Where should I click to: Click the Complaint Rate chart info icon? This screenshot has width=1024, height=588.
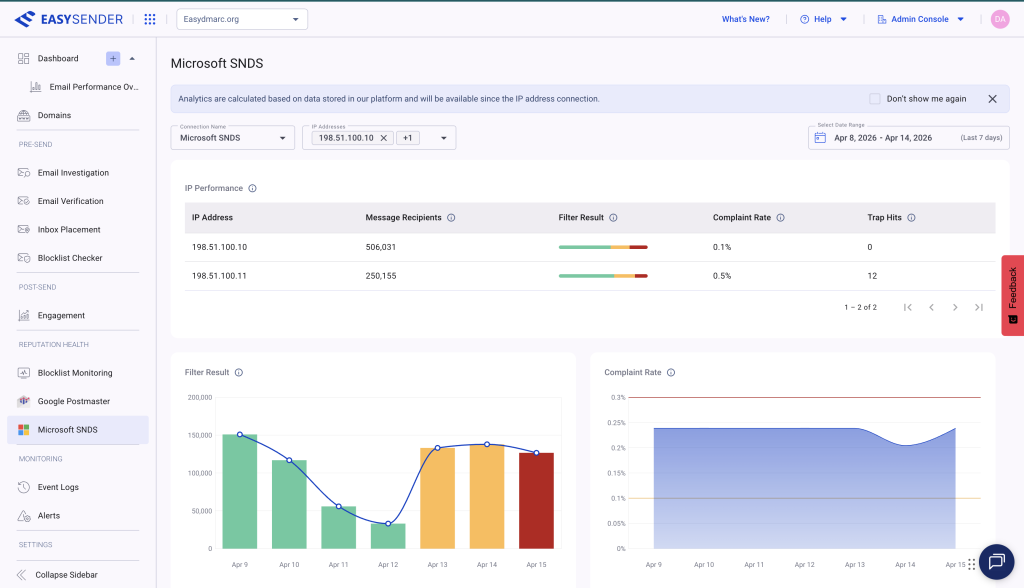coord(670,373)
